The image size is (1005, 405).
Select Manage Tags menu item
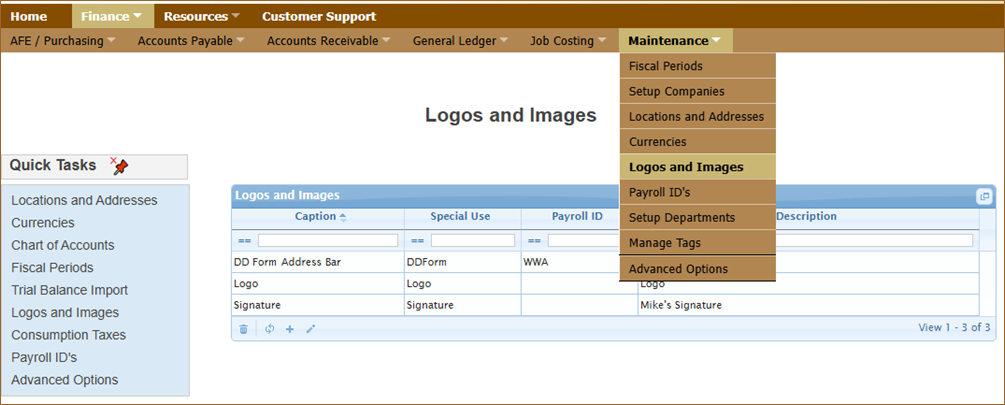[697, 243]
